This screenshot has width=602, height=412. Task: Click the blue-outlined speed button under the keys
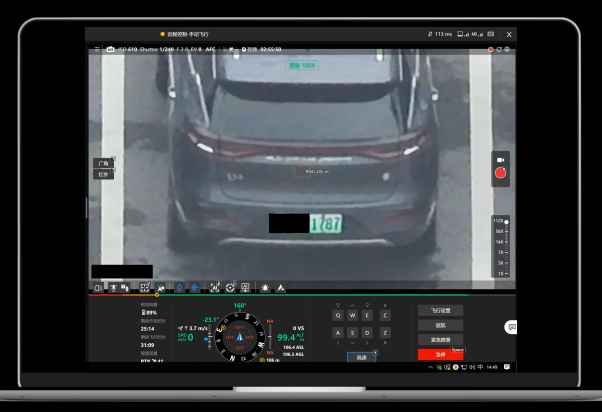click(x=361, y=357)
